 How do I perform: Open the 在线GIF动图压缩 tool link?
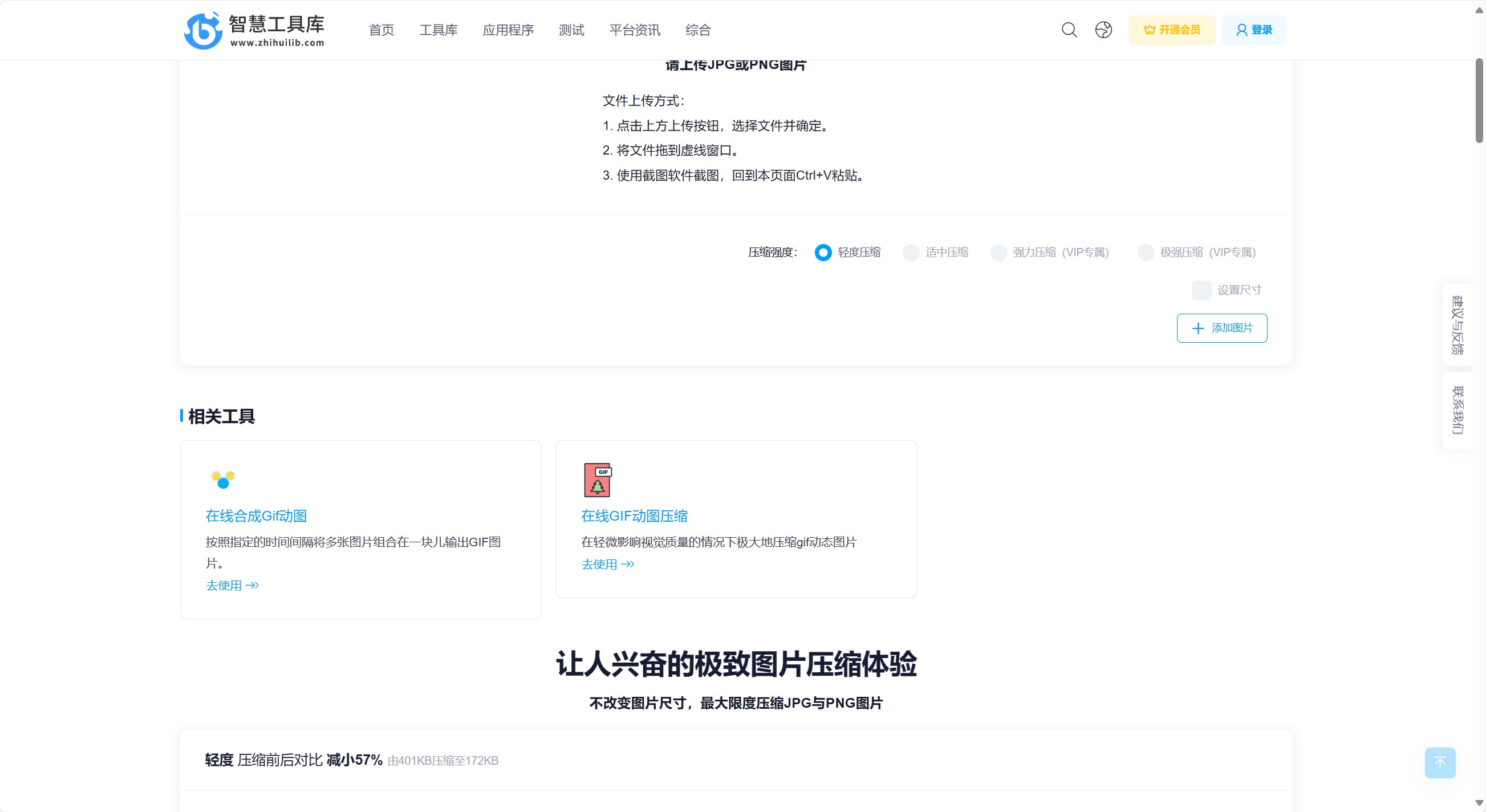tap(634, 516)
